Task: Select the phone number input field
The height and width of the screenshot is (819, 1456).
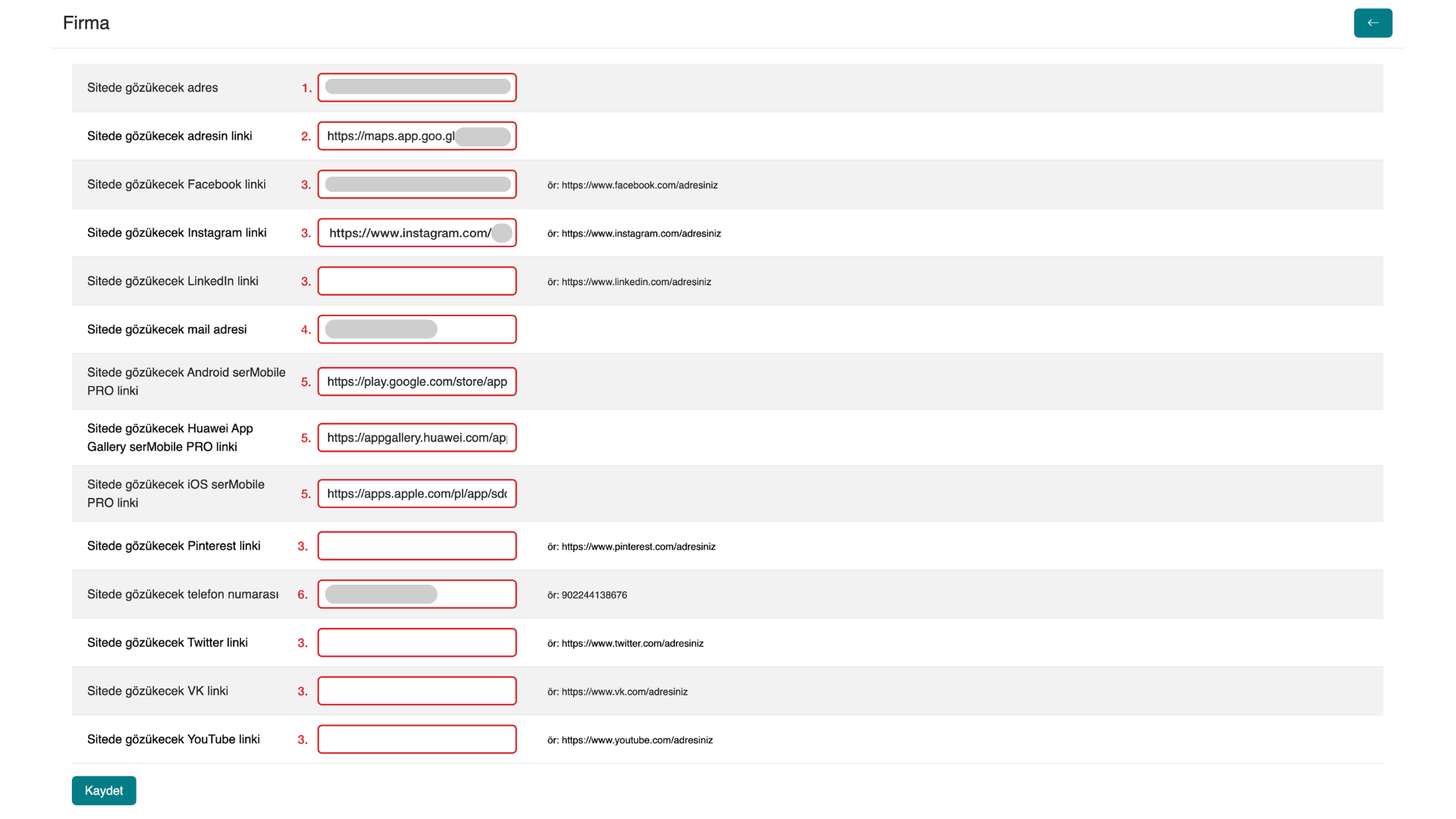Action: click(417, 595)
